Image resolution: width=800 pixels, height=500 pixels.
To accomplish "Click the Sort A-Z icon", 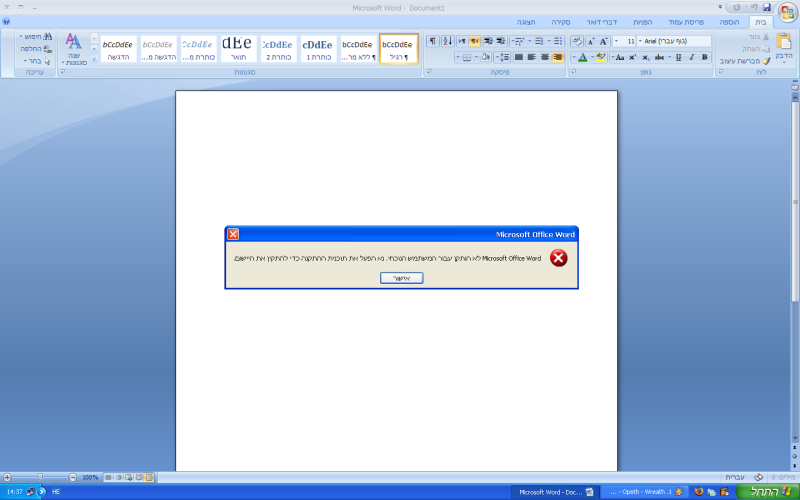I will point(447,41).
